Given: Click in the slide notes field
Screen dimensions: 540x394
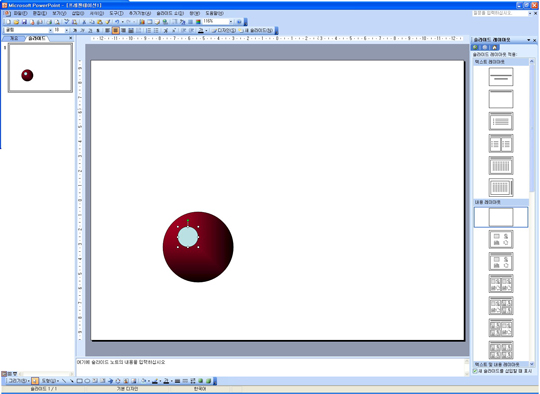Looking at the screenshot, I should coord(270,367).
